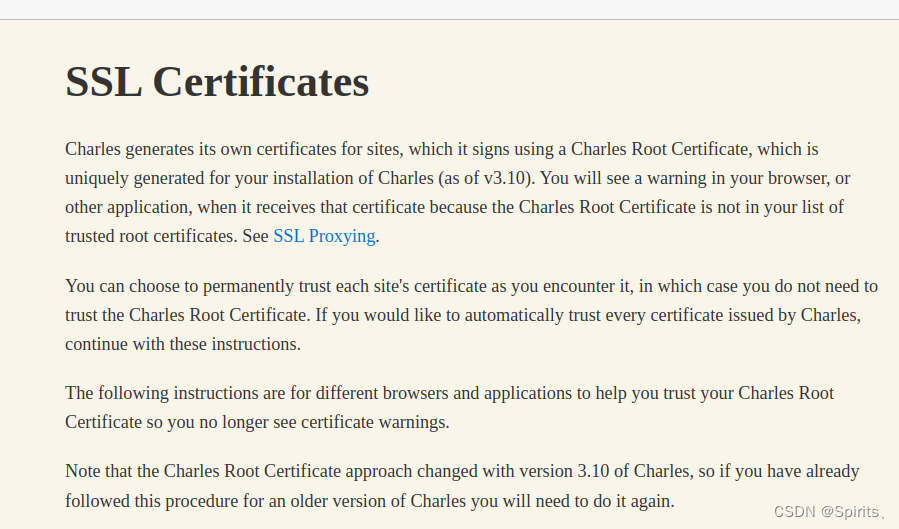Click the paragraph starting "Charles generates its own"
This screenshot has height=529, width=899.
tap(458, 193)
